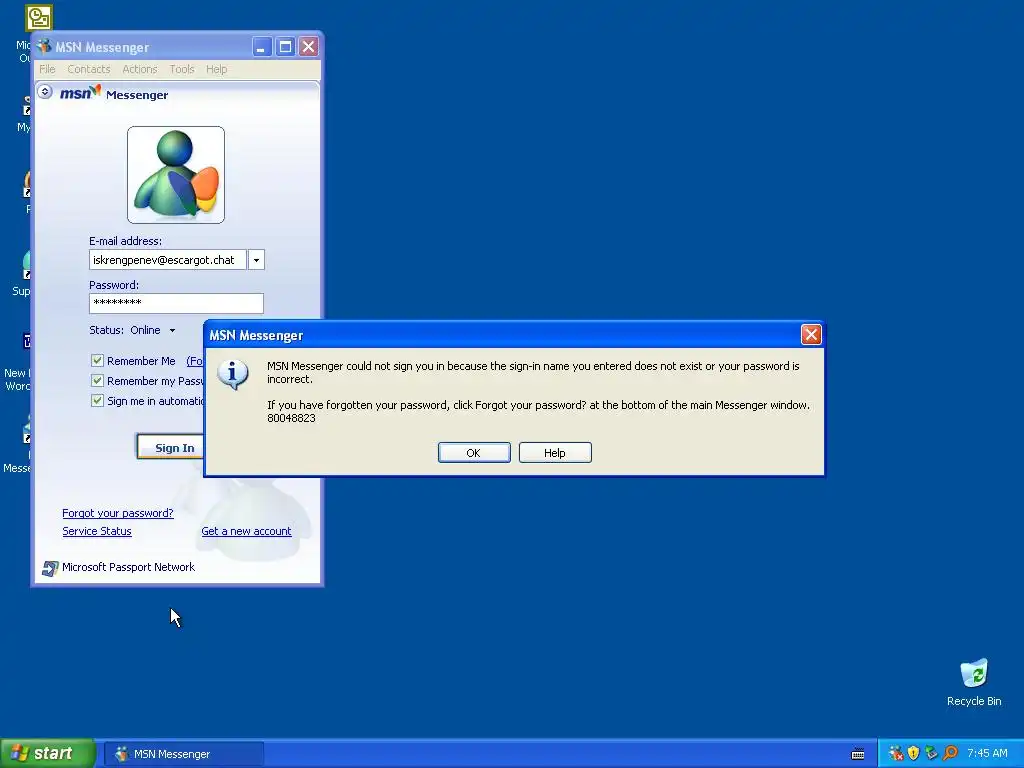1024x768 pixels.
Task: Click the Get a new account link
Action: click(246, 532)
